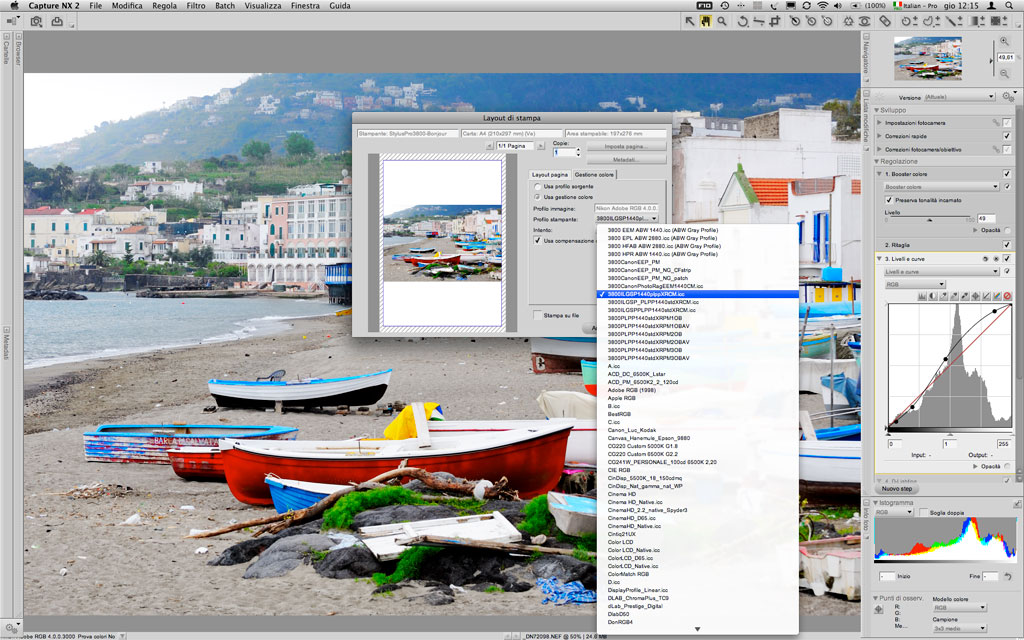
Task: Select the direct selection arrow tool
Action: tap(690, 21)
